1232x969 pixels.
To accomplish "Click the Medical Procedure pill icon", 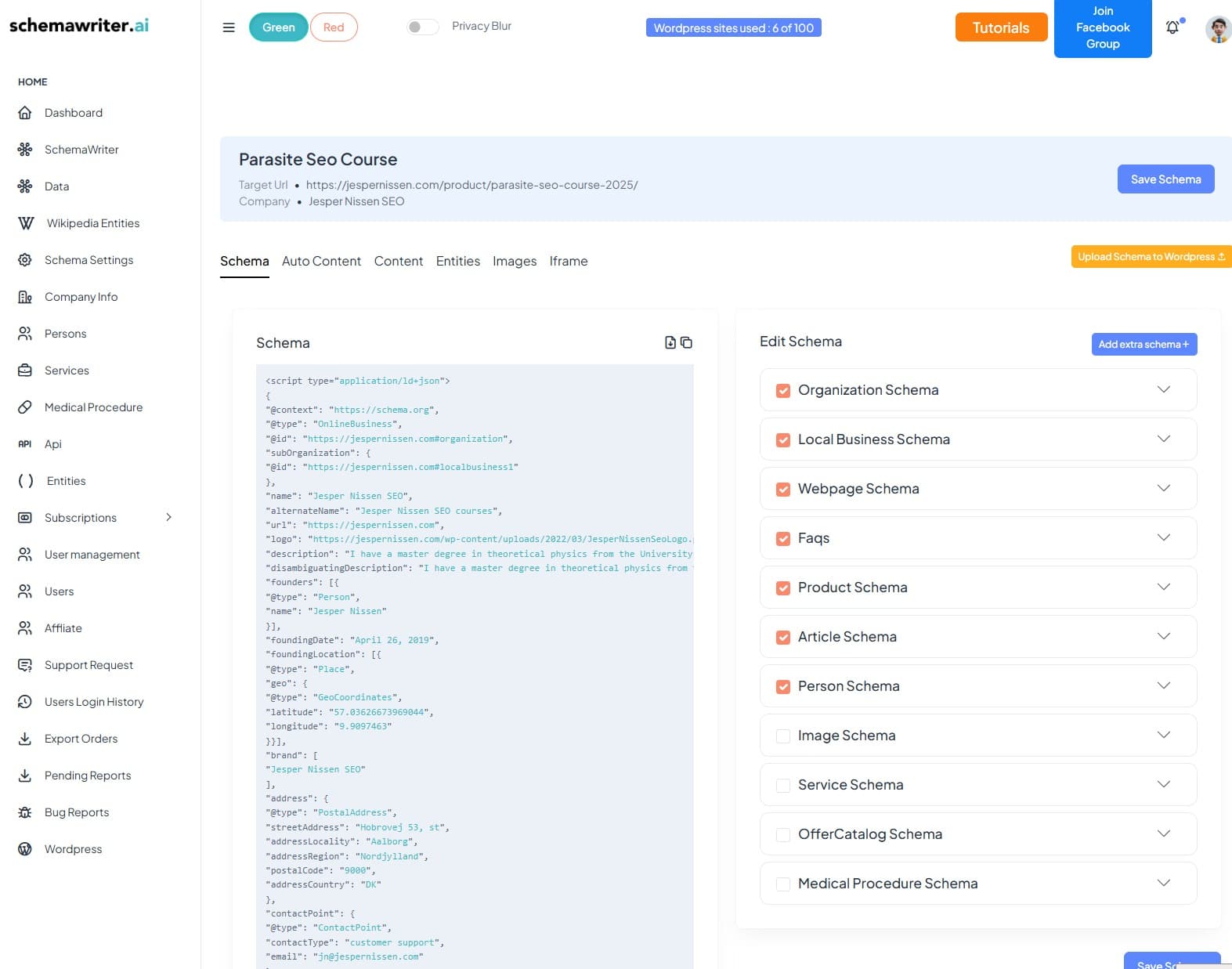I will coord(25,407).
